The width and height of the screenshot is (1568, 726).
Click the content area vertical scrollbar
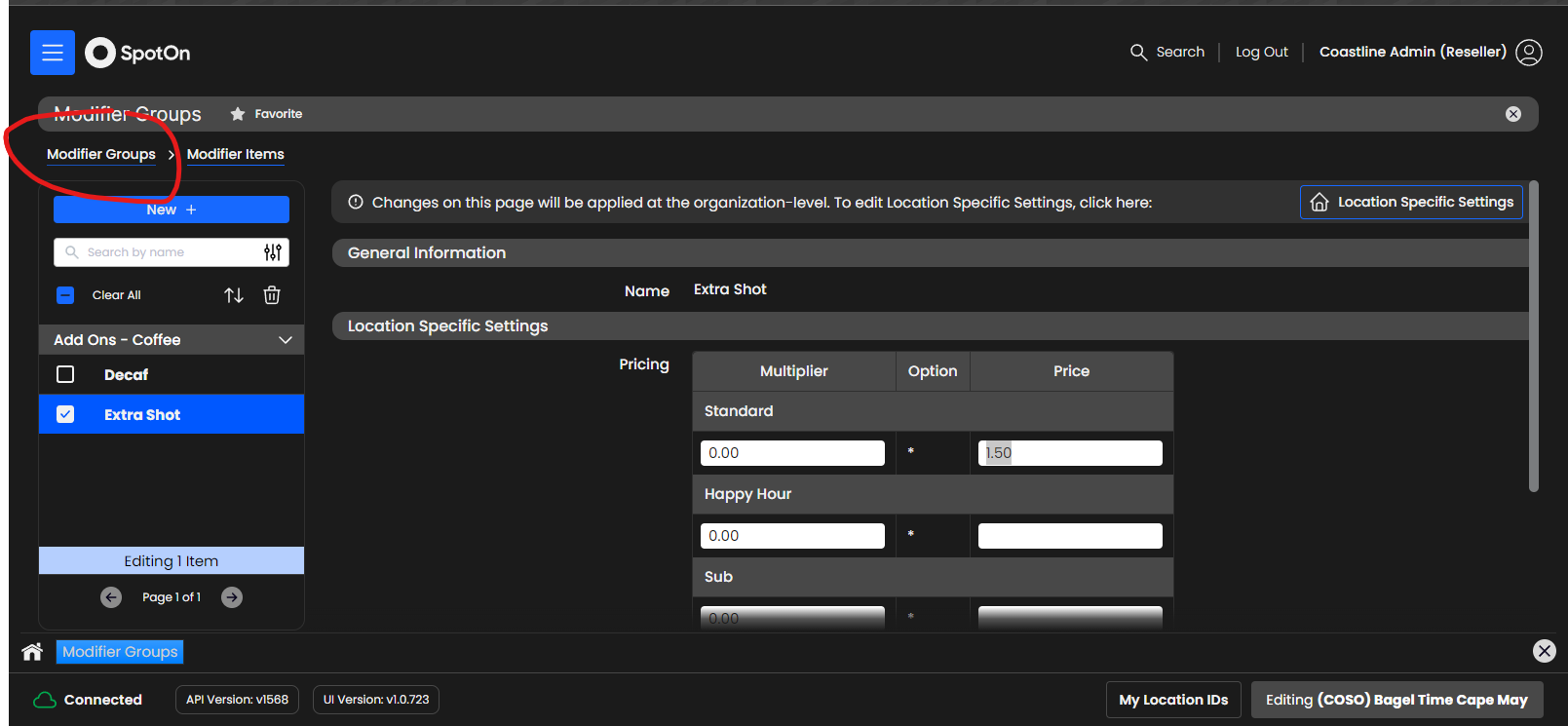[x=1533, y=336]
